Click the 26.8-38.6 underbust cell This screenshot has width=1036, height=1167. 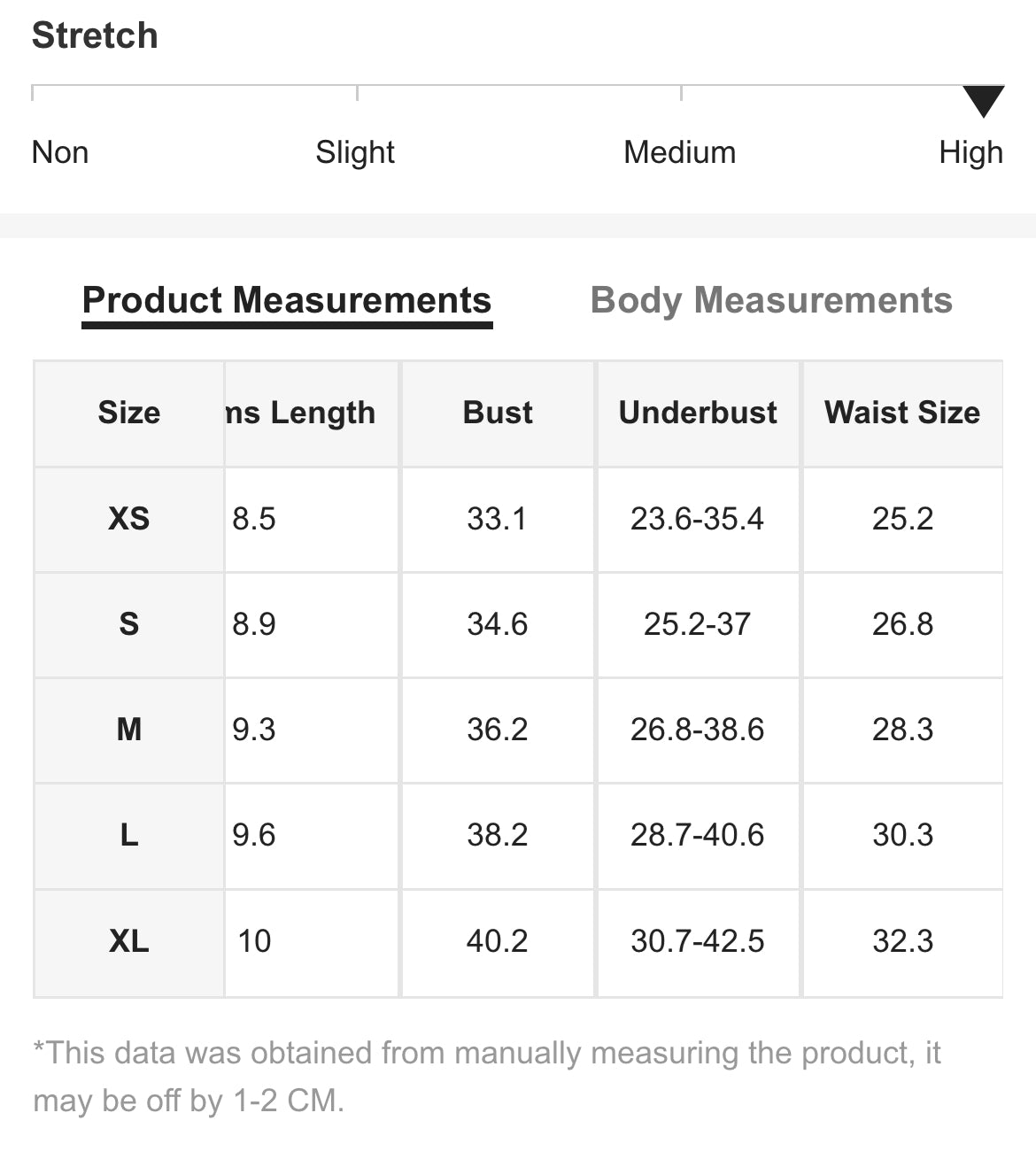(698, 730)
